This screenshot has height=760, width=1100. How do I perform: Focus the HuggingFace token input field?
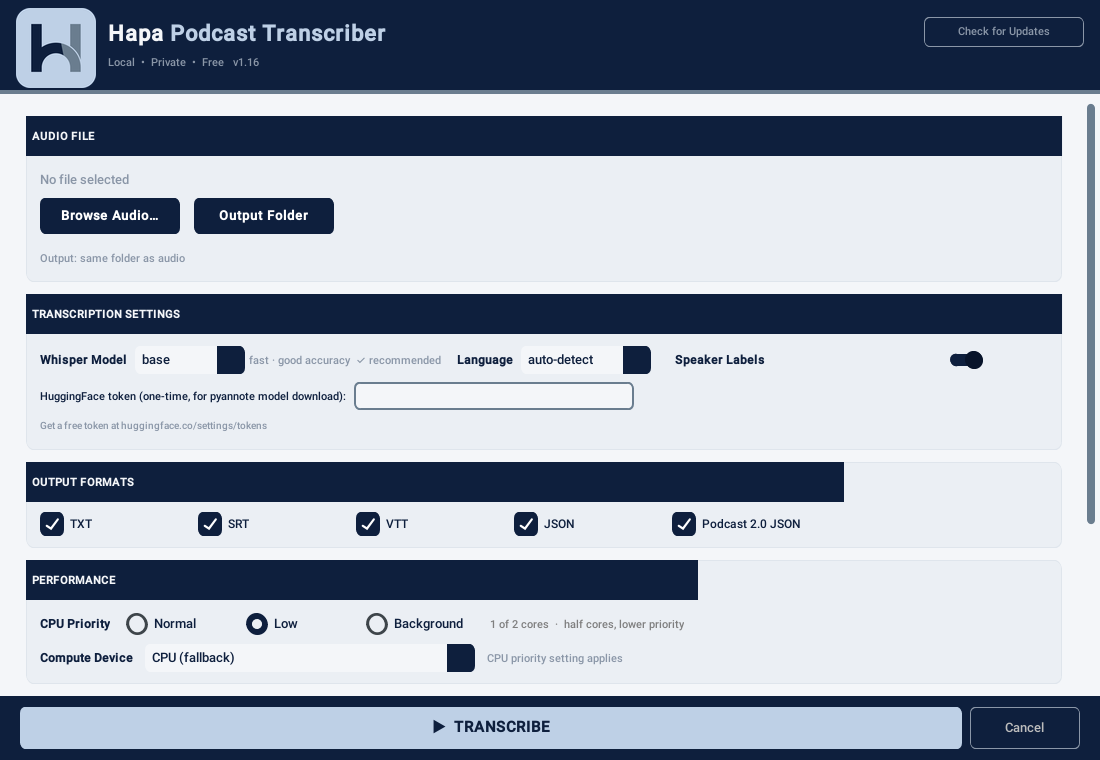point(494,396)
